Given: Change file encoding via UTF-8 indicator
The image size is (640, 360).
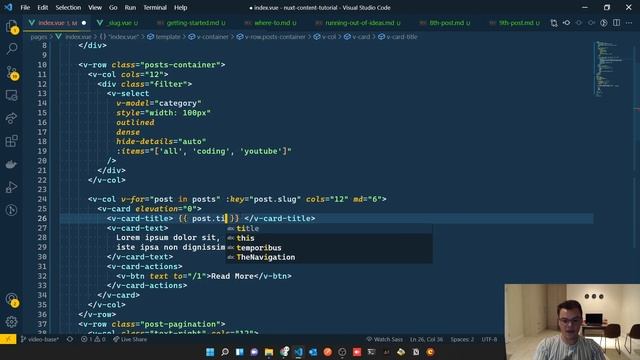Looking at the screenshot, I should (489, 339).
